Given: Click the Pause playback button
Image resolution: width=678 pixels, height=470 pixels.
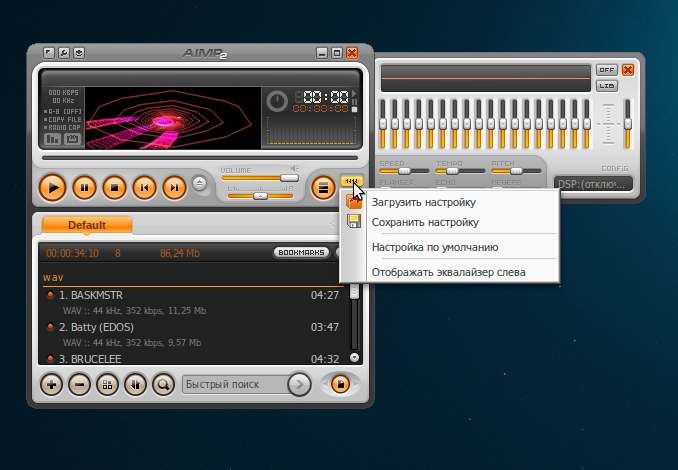Looking at the screenshot, I should pyautogui.click(x=84, y=186).
